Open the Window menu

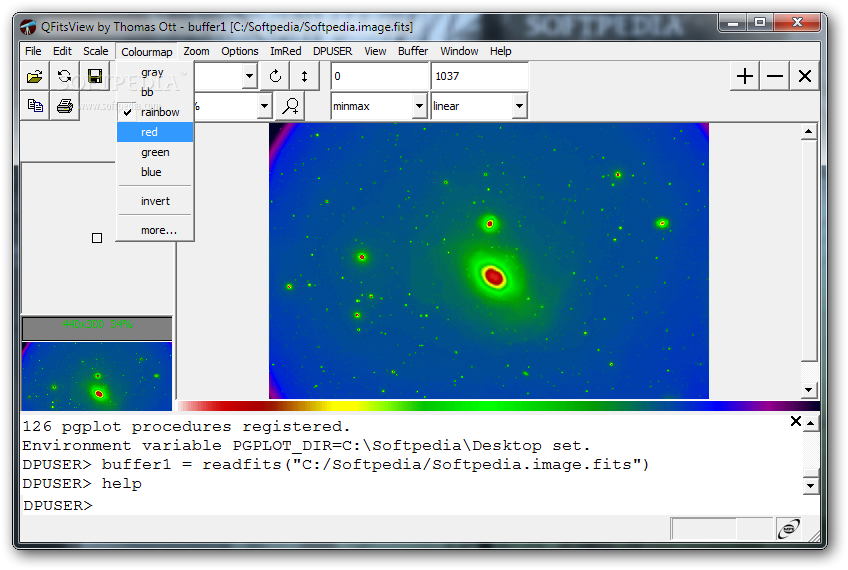(x=459, y=51)
